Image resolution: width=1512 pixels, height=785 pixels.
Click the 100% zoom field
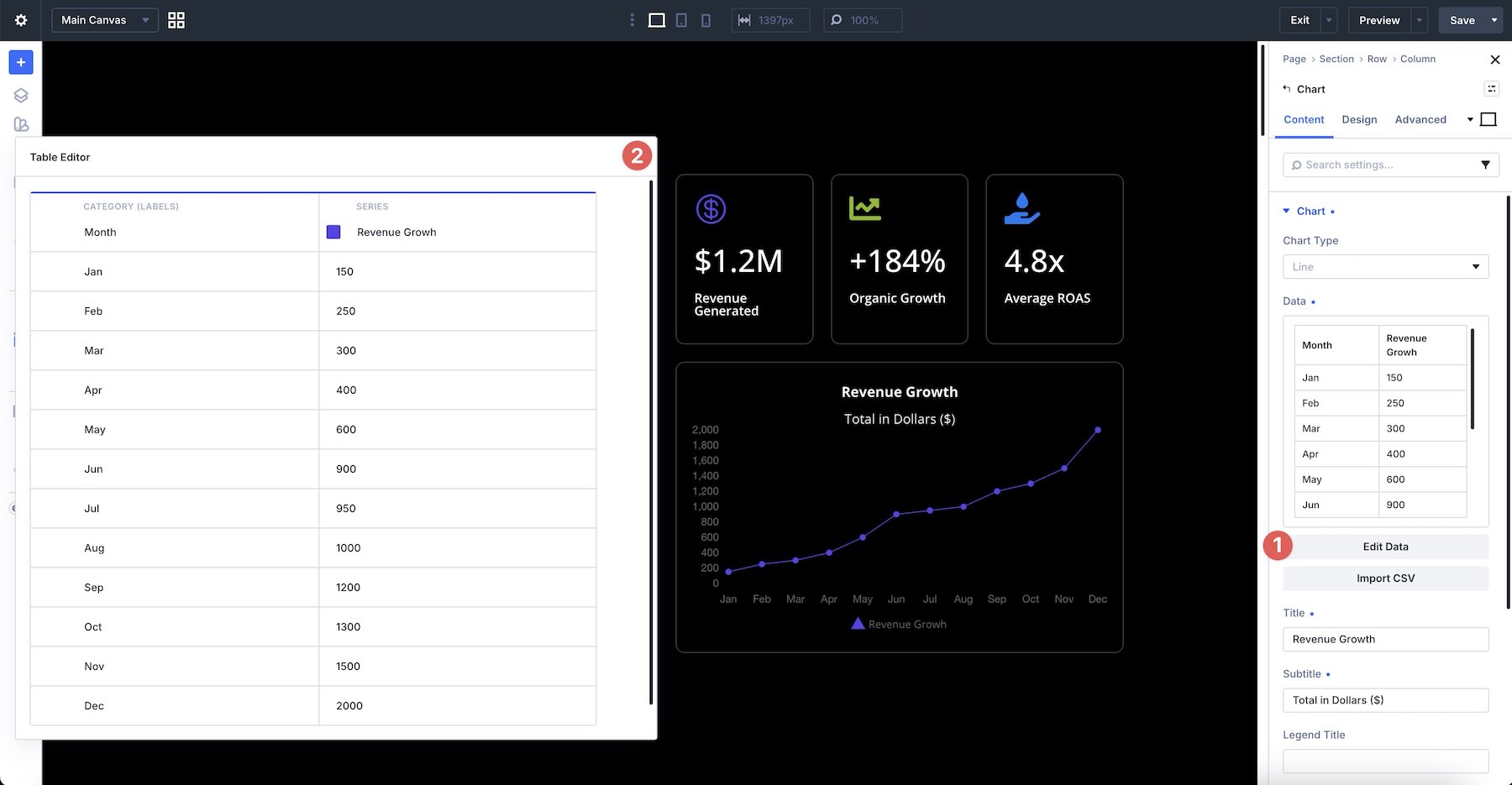(863, 20)
